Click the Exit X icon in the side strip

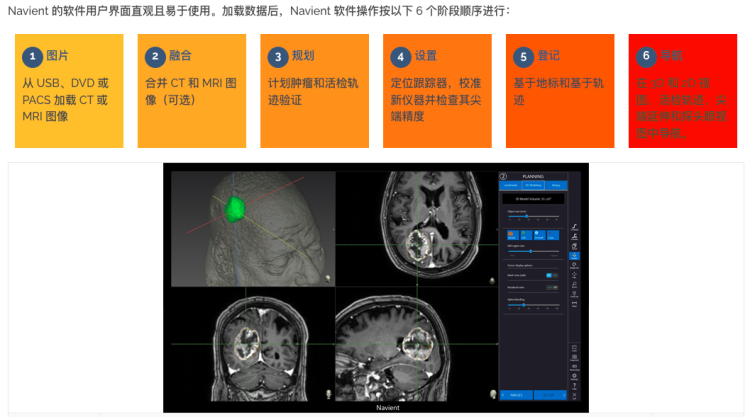coord(574,395)
